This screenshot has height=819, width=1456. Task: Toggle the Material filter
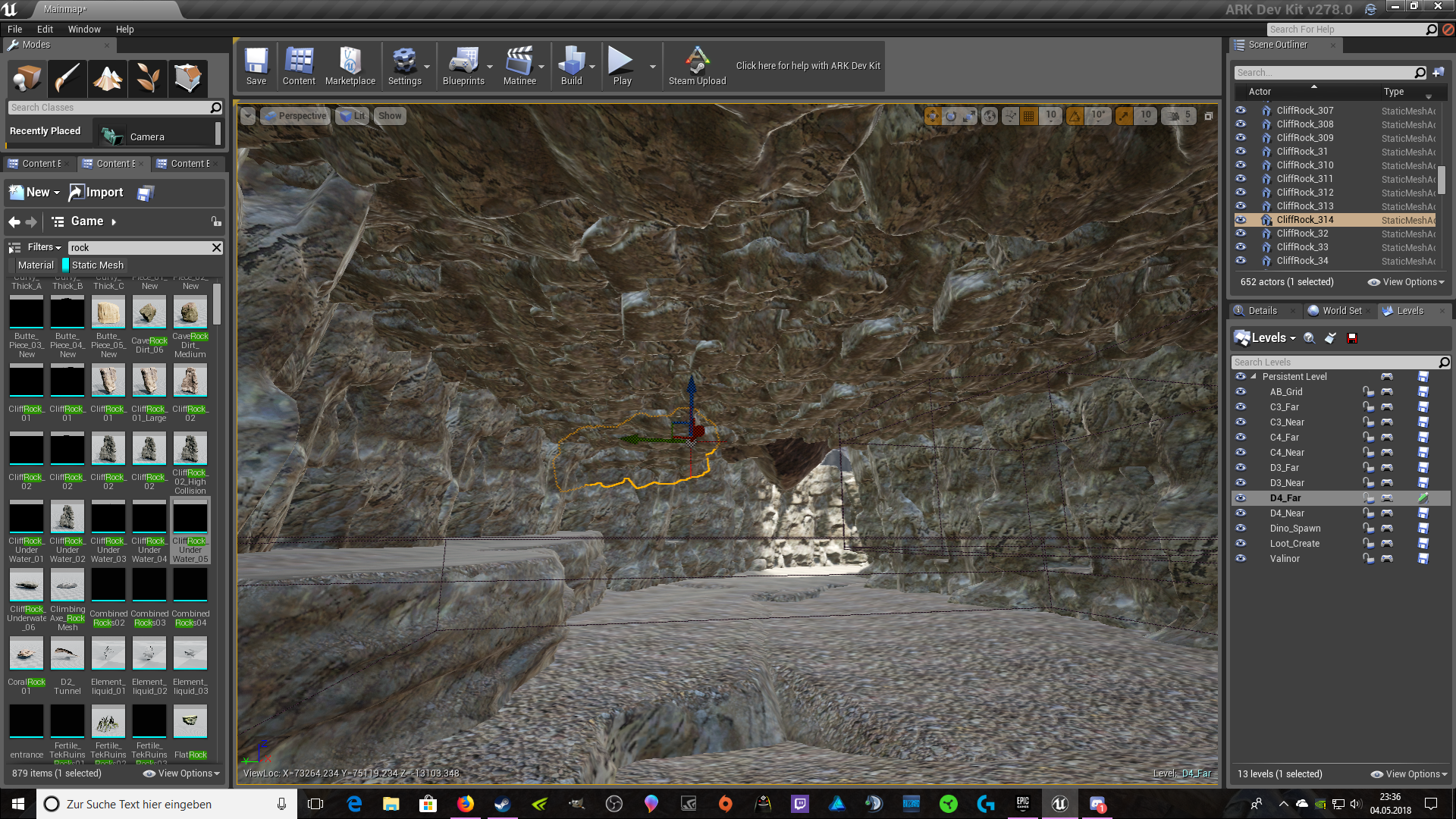[31, 265]
